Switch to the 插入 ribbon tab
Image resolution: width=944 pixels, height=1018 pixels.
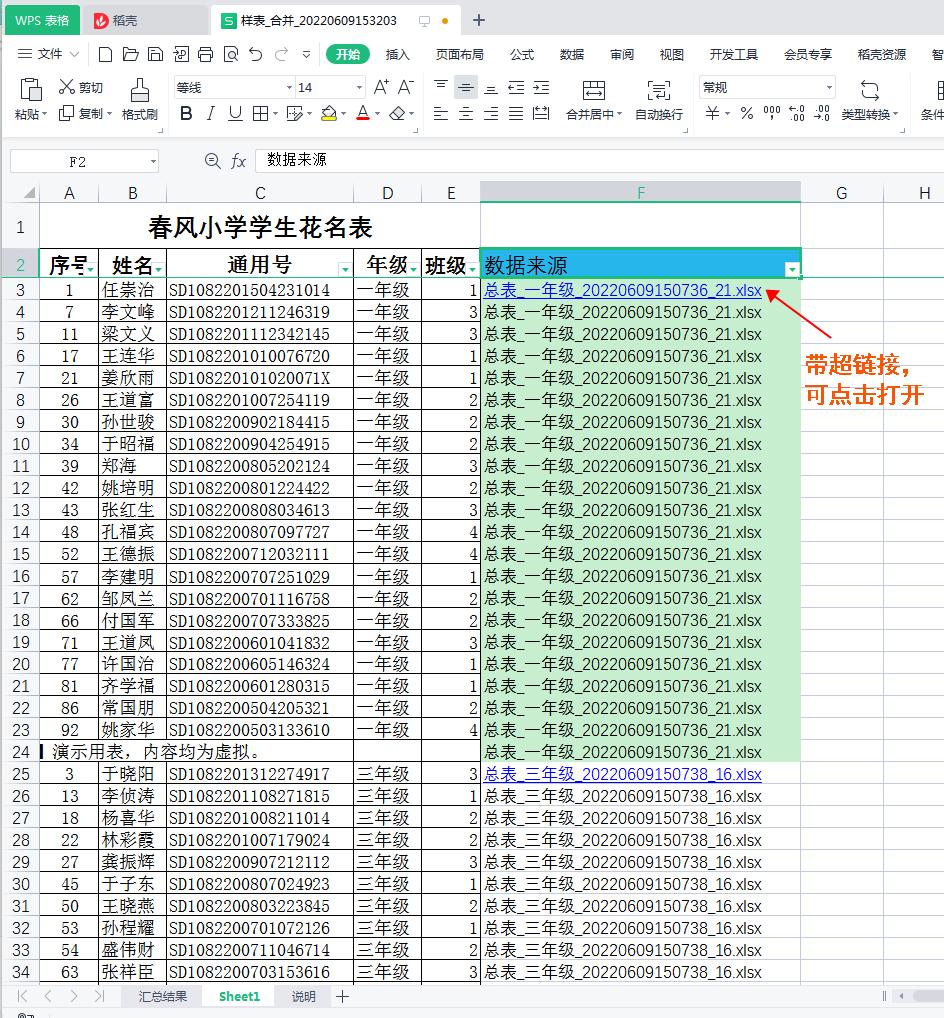pyautogui.click(x=397, y=55)
